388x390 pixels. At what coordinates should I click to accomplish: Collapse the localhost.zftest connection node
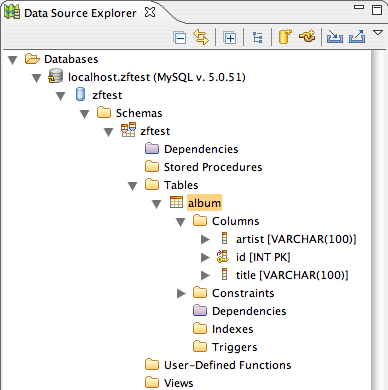36,78
